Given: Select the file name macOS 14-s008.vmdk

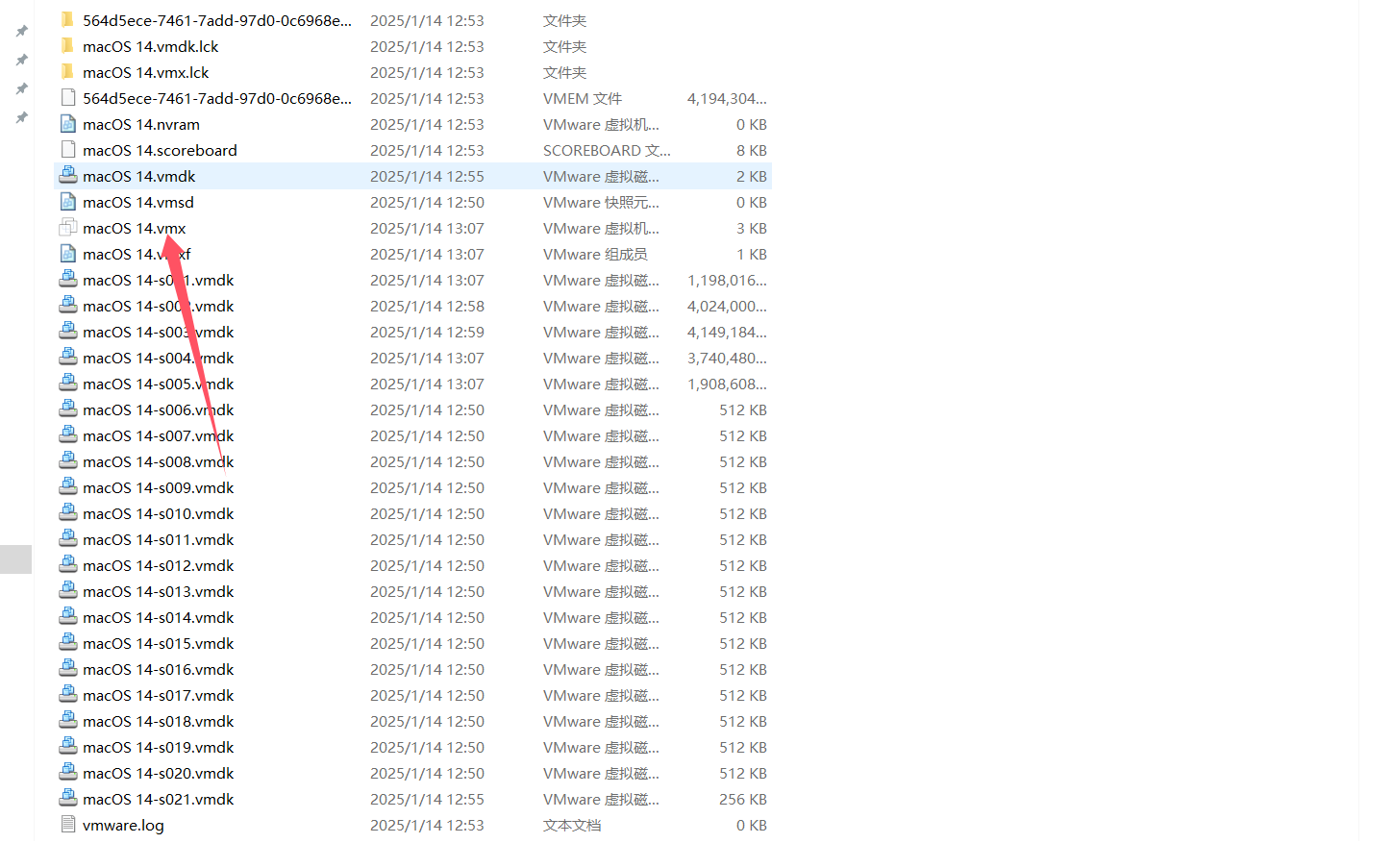Looking at the screenshot, I should pos(159,461).
